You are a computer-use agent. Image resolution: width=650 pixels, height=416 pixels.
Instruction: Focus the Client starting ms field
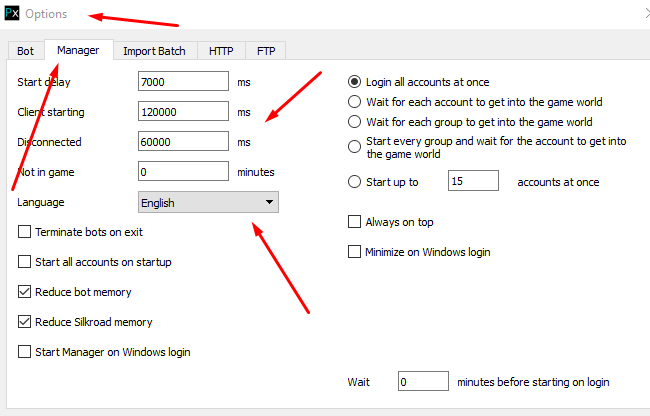click(183, 111)
